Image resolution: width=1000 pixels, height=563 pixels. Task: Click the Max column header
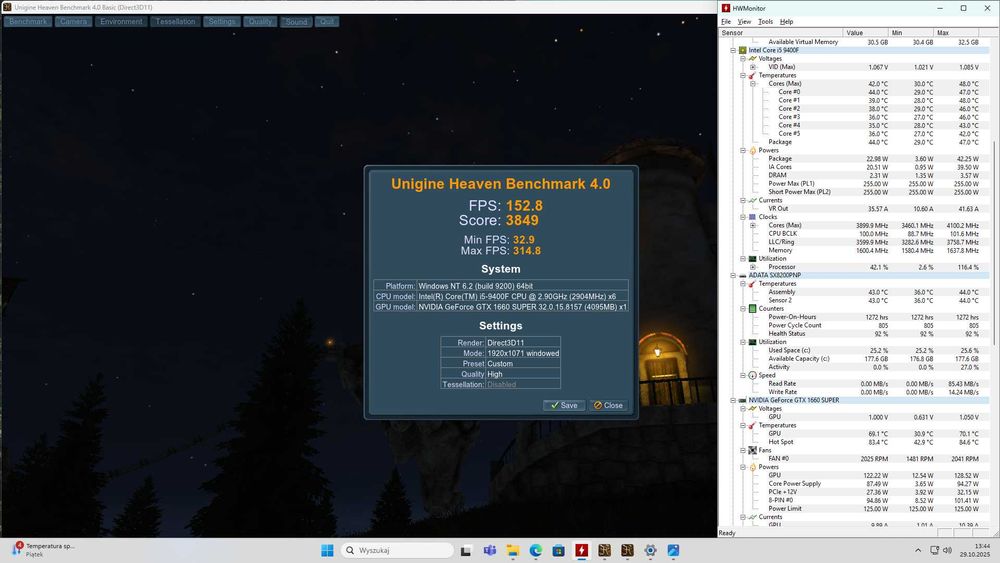tap(957, 33)
